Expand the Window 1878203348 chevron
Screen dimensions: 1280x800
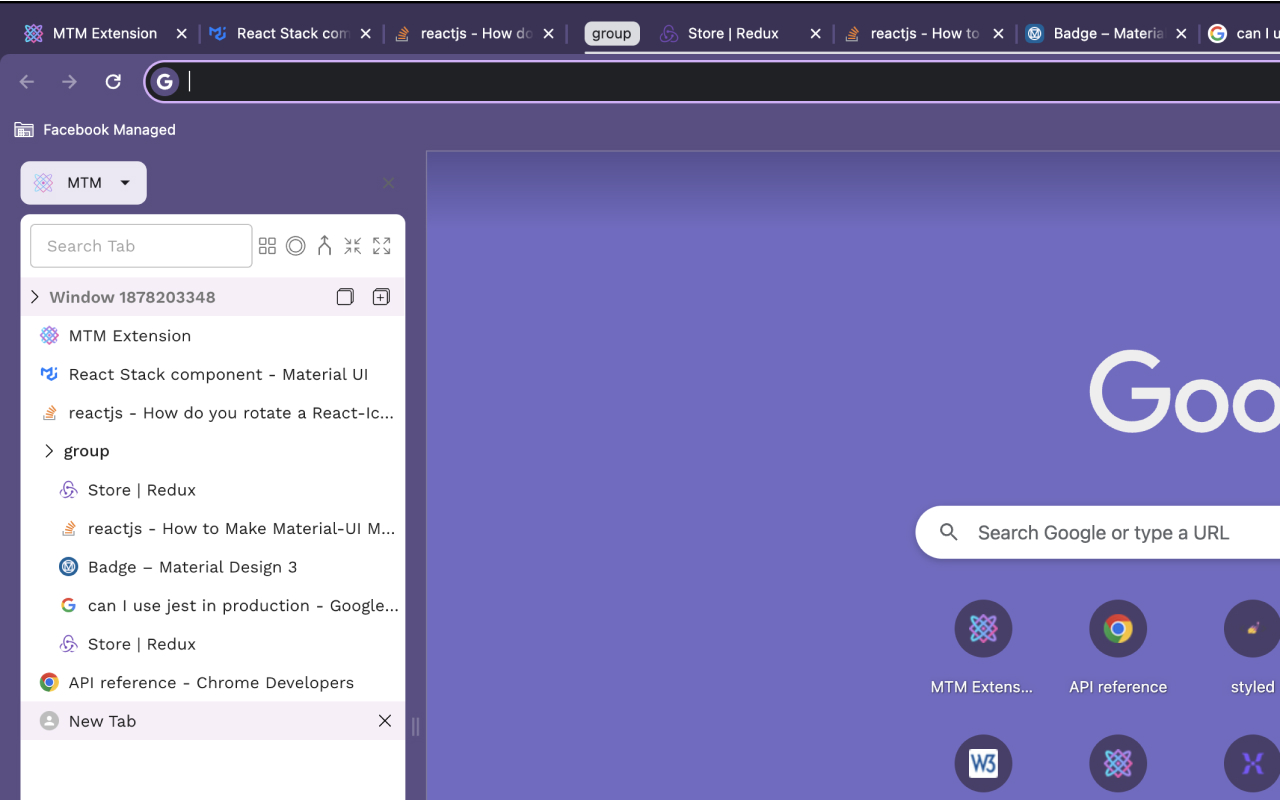click(35, 297)
